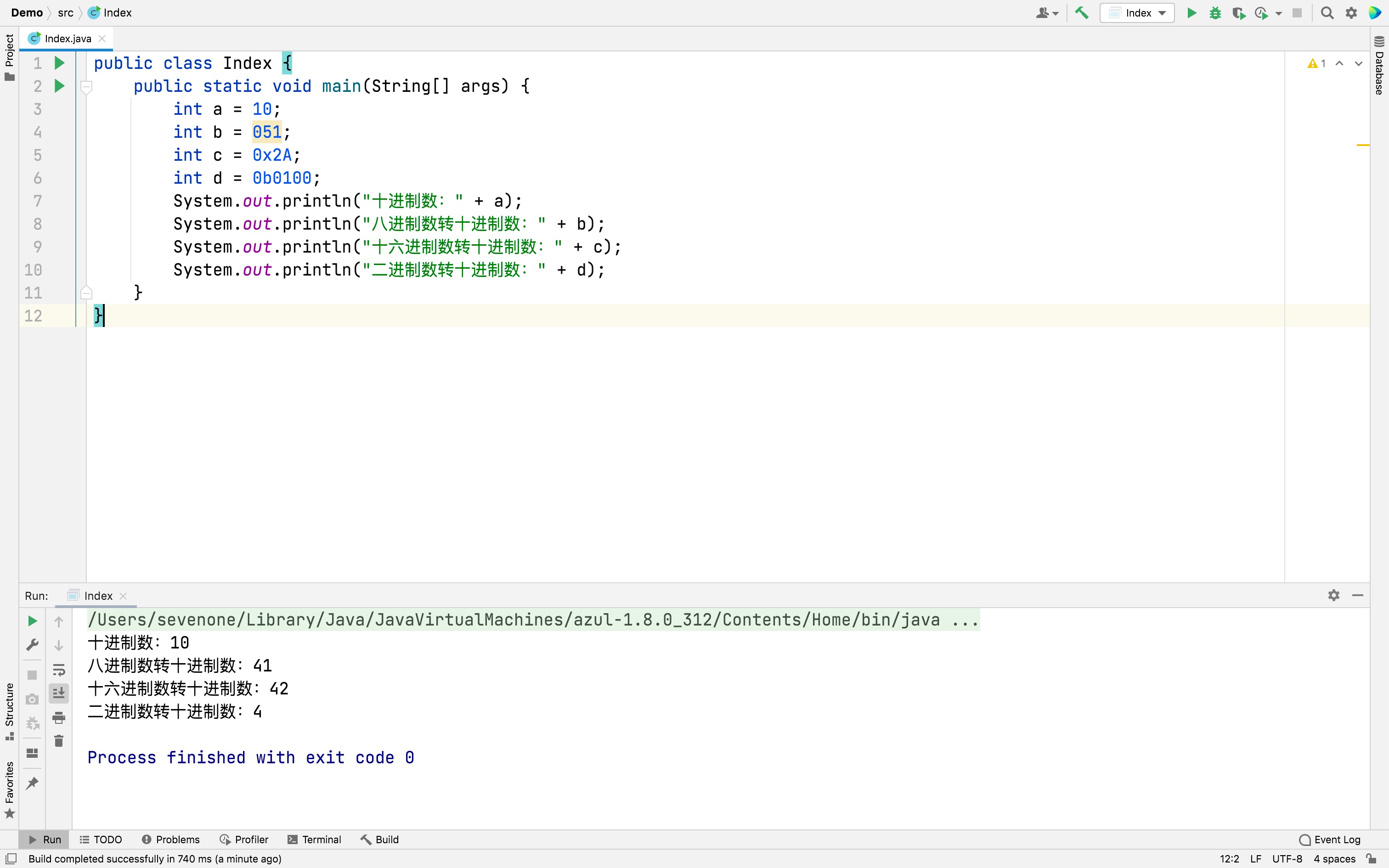1389x868 pixels.
Task: Click the src breadcrumb
Action: [x=65, y=13]
